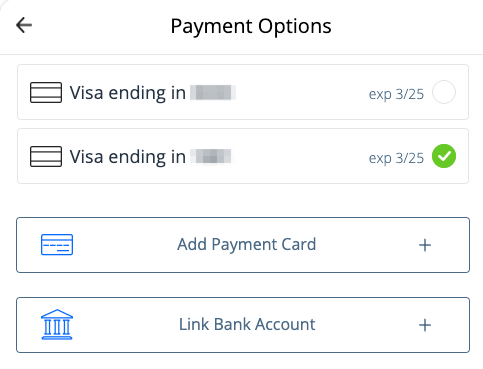Click exp 3/25 on the selected Visa
This screenshot has width=483, height=369.
pyautogui.click(x=396, y=158)
